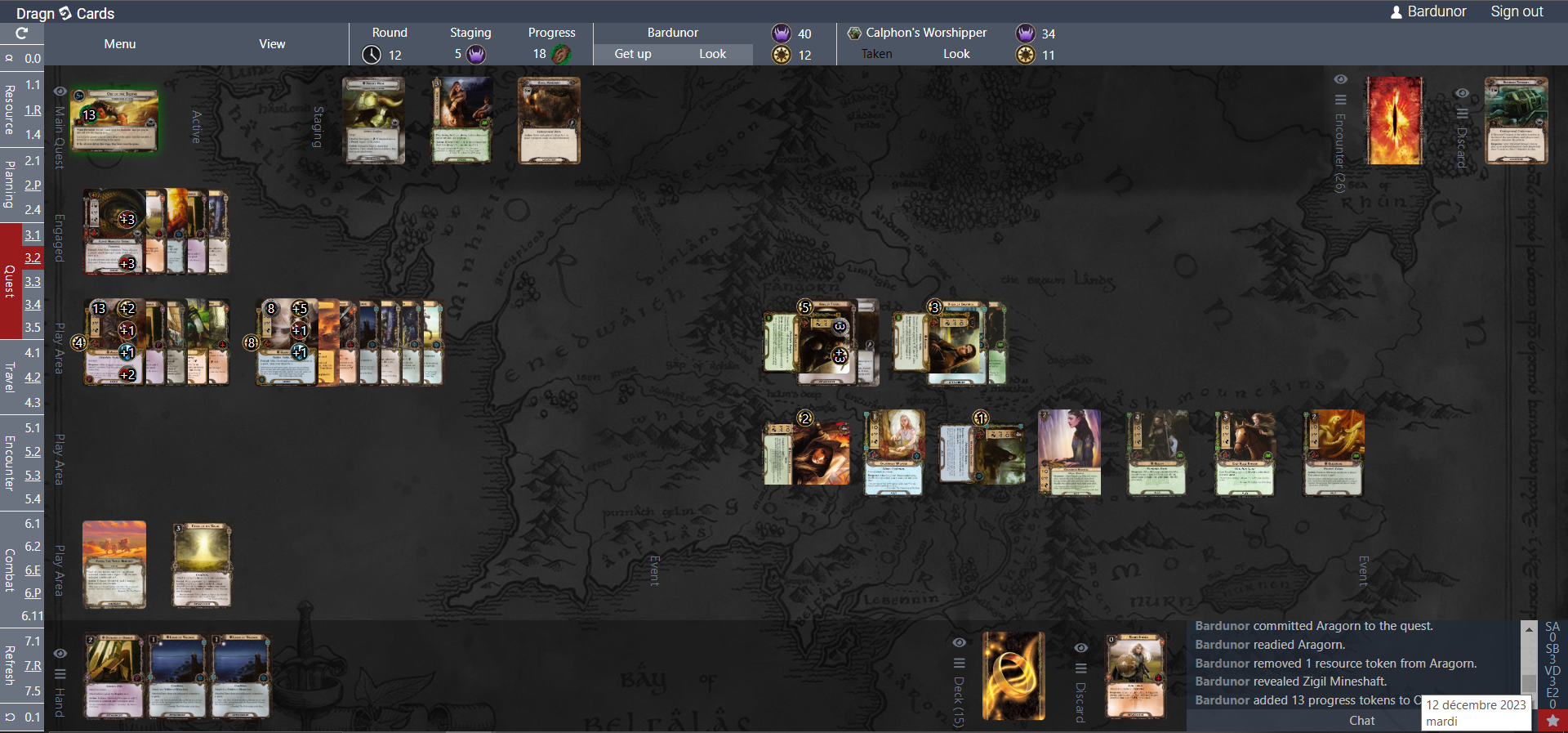Open the Encounter Discard hamburger menu
The width and height of the screenshot is (1568, 733).
(x=1462, y=114)
